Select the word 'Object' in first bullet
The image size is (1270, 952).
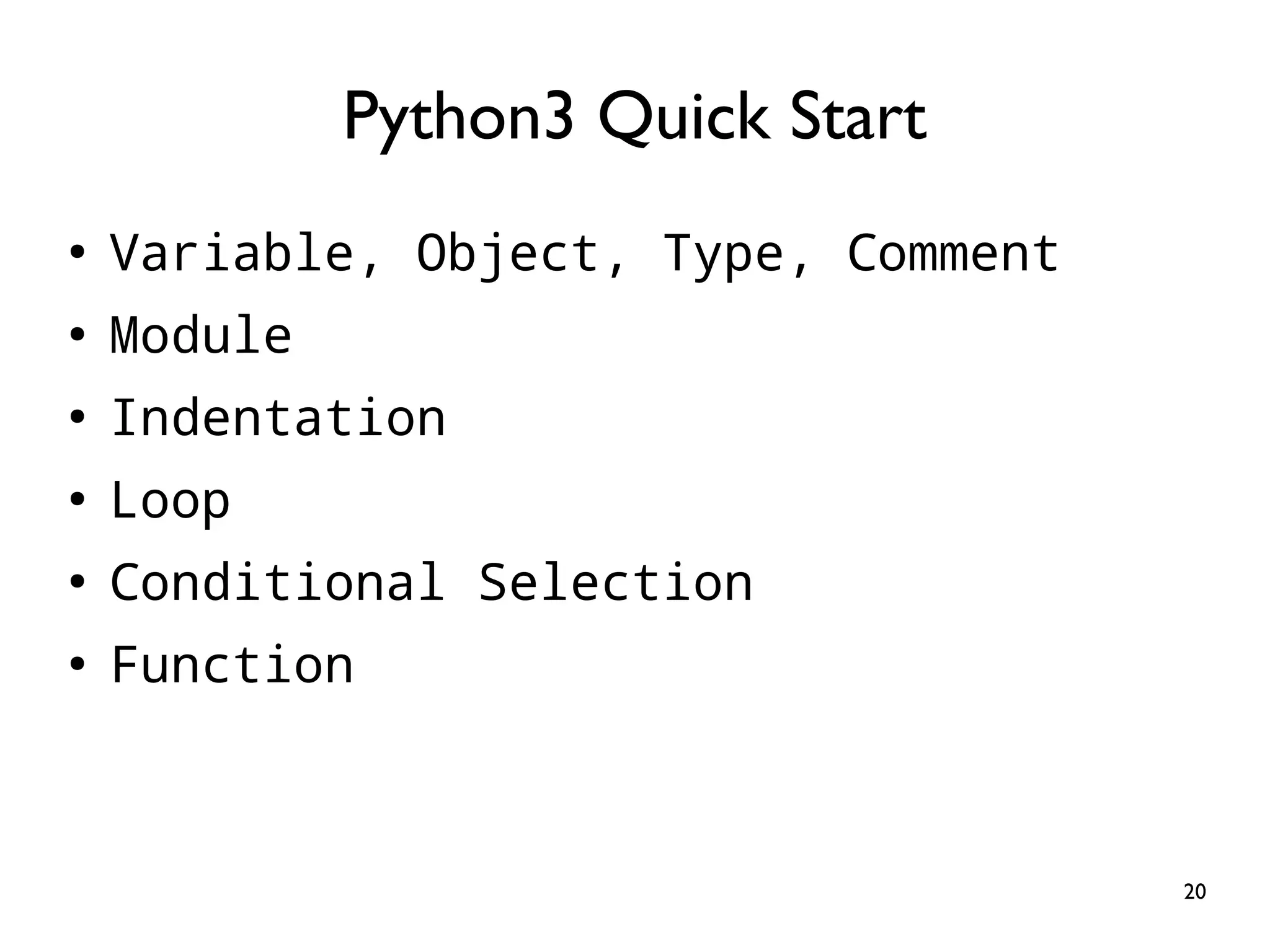coord(507,253)
